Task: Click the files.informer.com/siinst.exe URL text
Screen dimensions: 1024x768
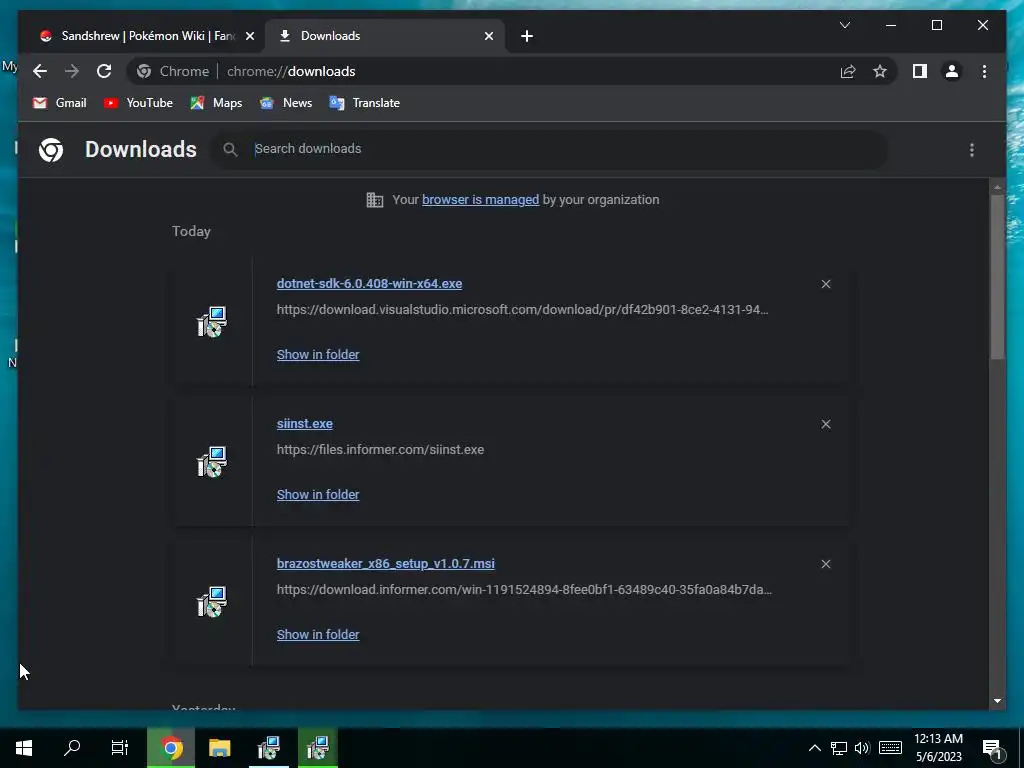Action: 380,450
